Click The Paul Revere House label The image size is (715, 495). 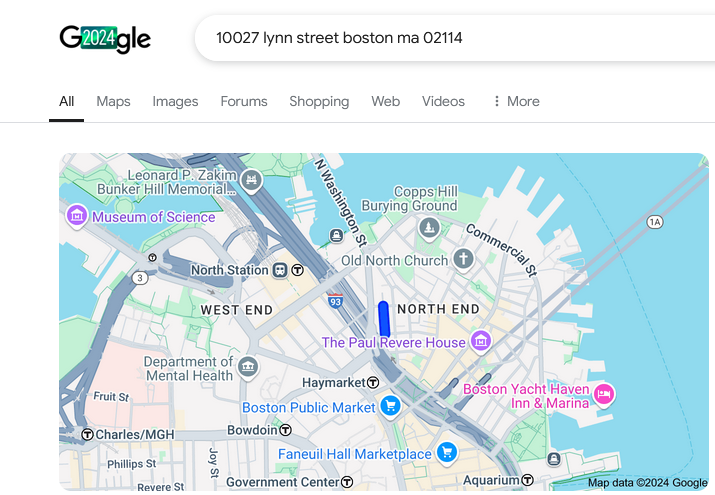click(394, 342)
